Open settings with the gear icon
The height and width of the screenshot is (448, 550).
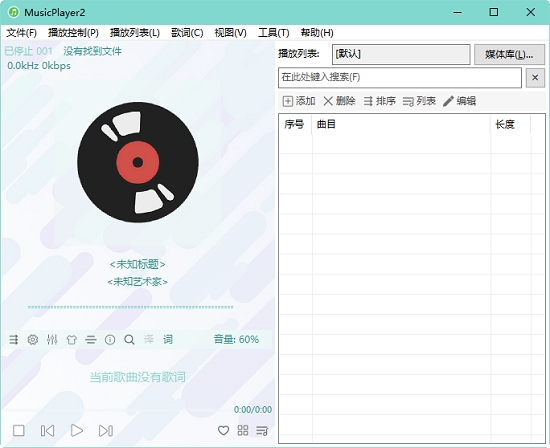[x=33, y=339]
